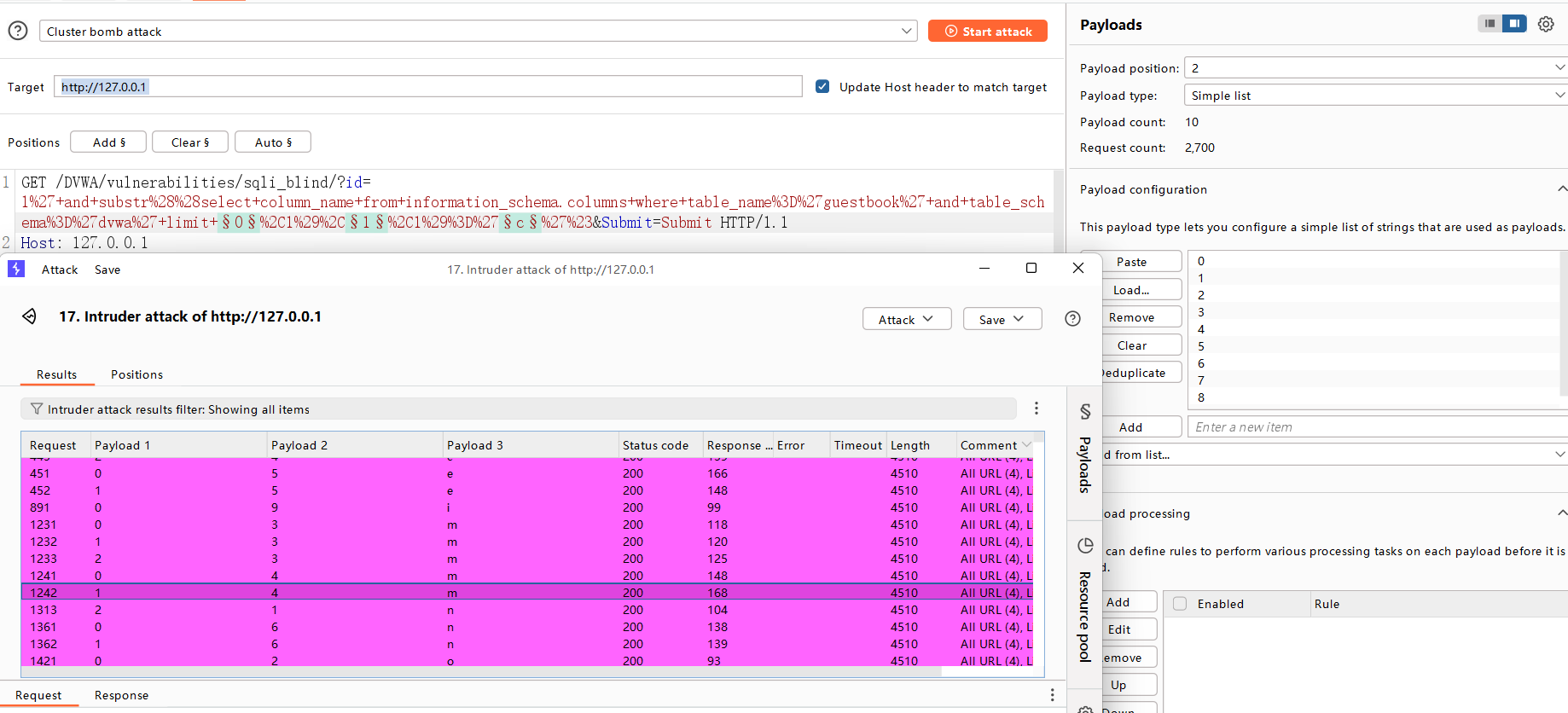Open Request/Response pane three-dot menu
This screenshot has height=713, width=1568.
click(1052, 695)
